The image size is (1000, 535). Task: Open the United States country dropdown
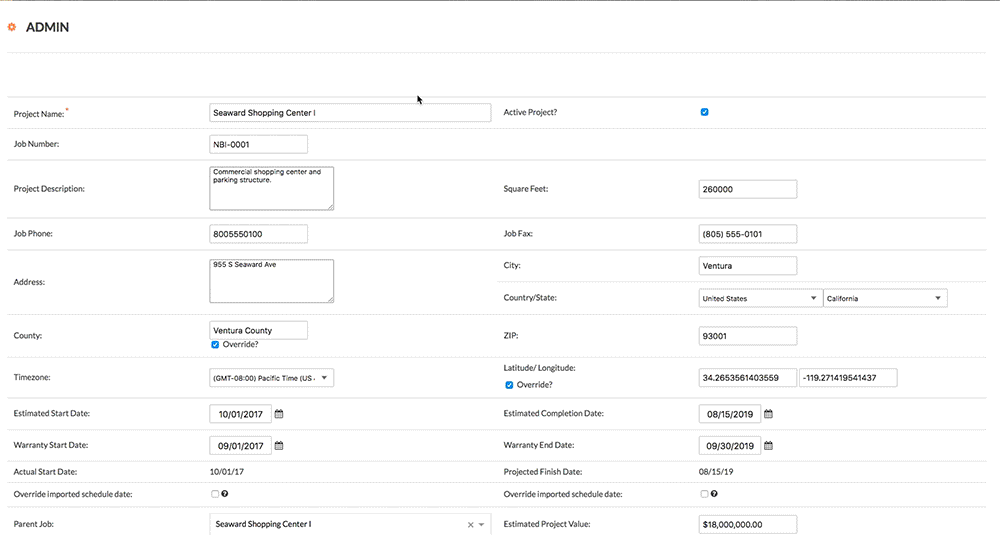pos(759,298)
